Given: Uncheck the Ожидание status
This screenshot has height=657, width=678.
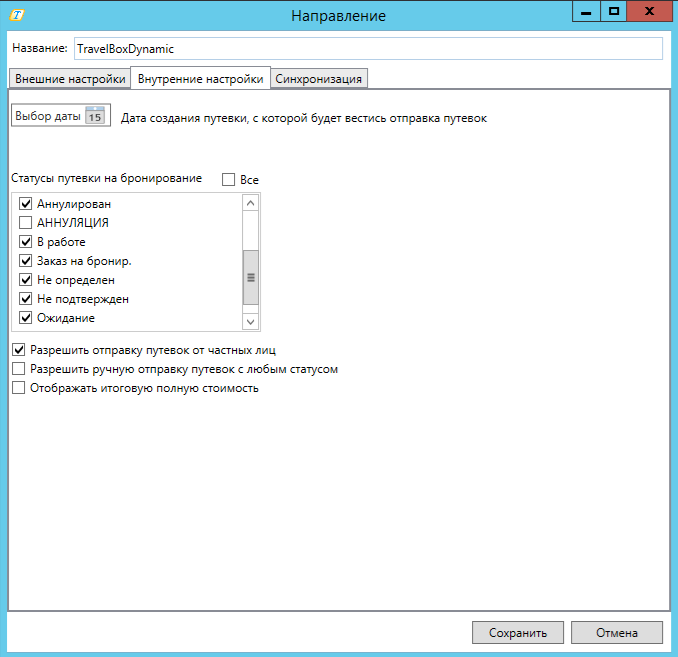Looking at the screenshot, I should pyautogui.click(x=26, y=318).
